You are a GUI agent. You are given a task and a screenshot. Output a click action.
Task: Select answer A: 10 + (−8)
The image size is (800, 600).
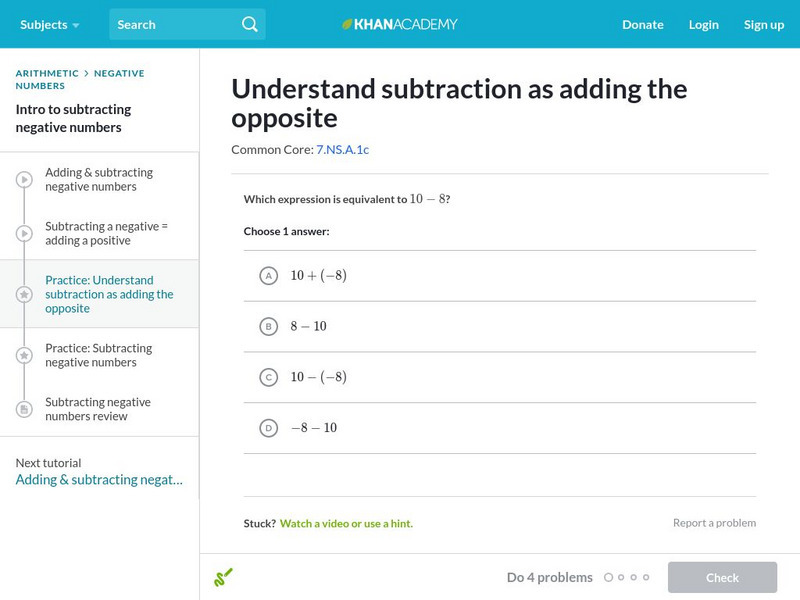pos(268,276)
